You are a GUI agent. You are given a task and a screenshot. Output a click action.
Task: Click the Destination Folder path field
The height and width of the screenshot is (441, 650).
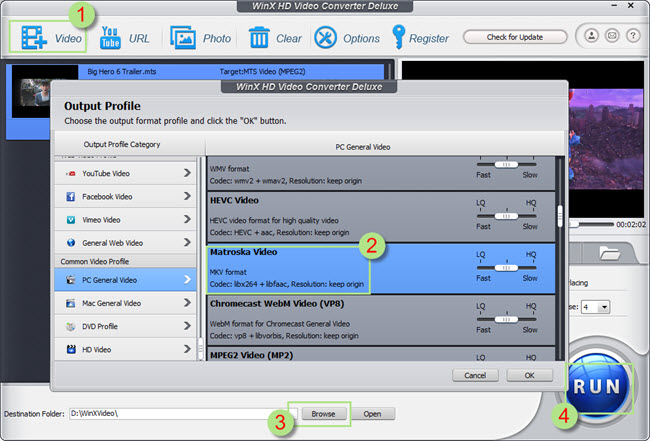[183, 414]
